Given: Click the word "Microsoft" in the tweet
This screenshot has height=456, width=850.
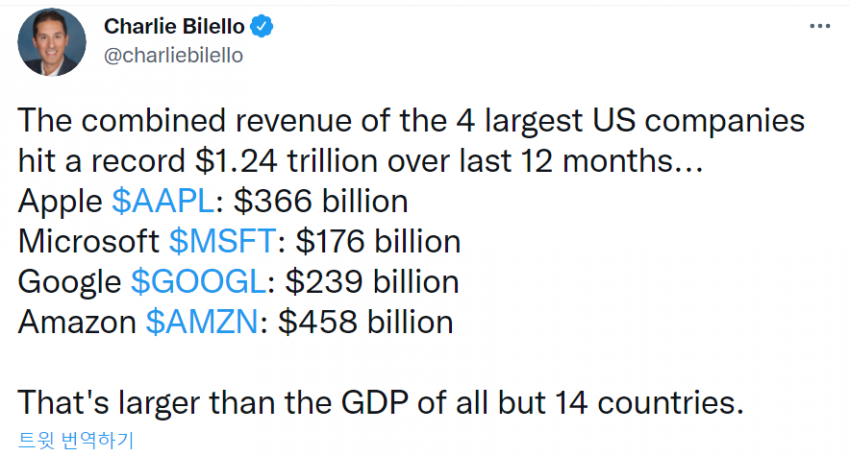Looking at the screenshot, I should pyautogui.click(x=87, y=241).
